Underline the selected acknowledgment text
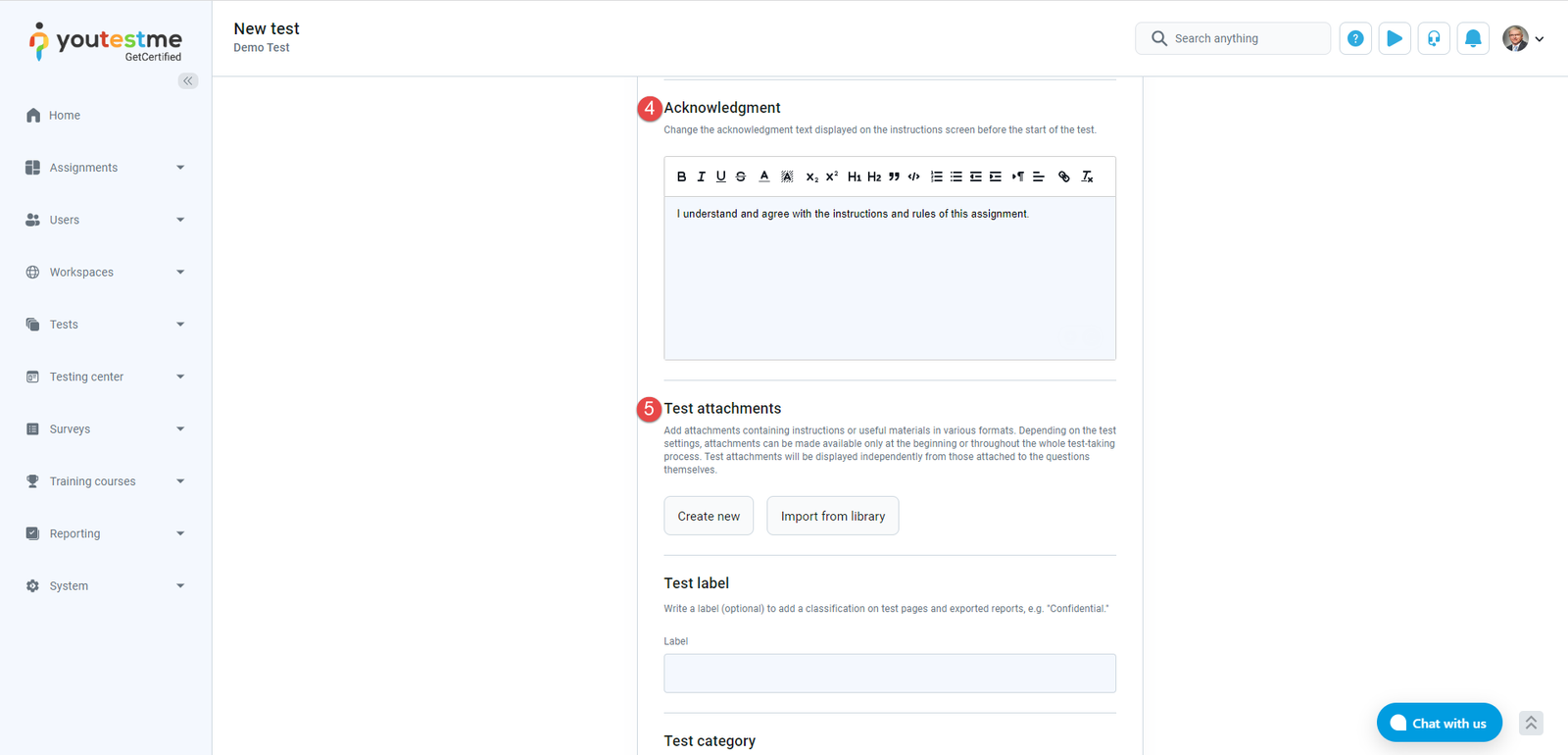The image size is (1568, 755). [x=720, y=176]
